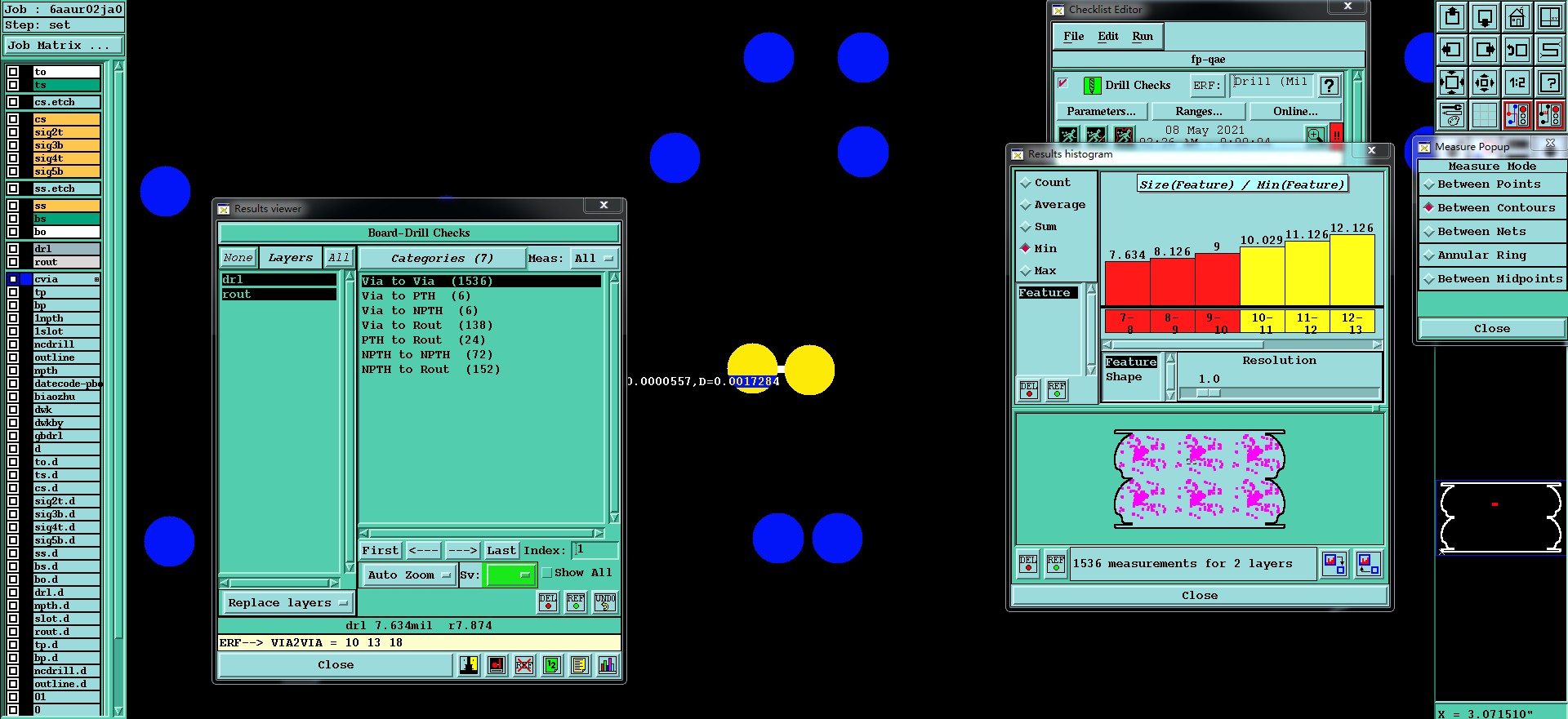Click the green drill bit Drill Checks icon
1568x719 pixels.
1092,85
